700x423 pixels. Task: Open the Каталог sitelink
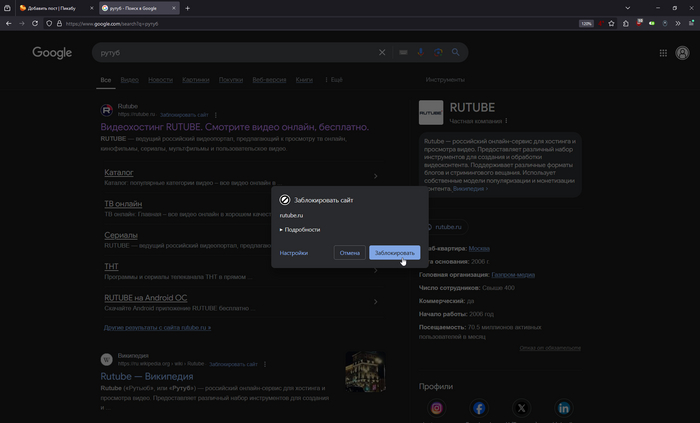pos(119,172)
